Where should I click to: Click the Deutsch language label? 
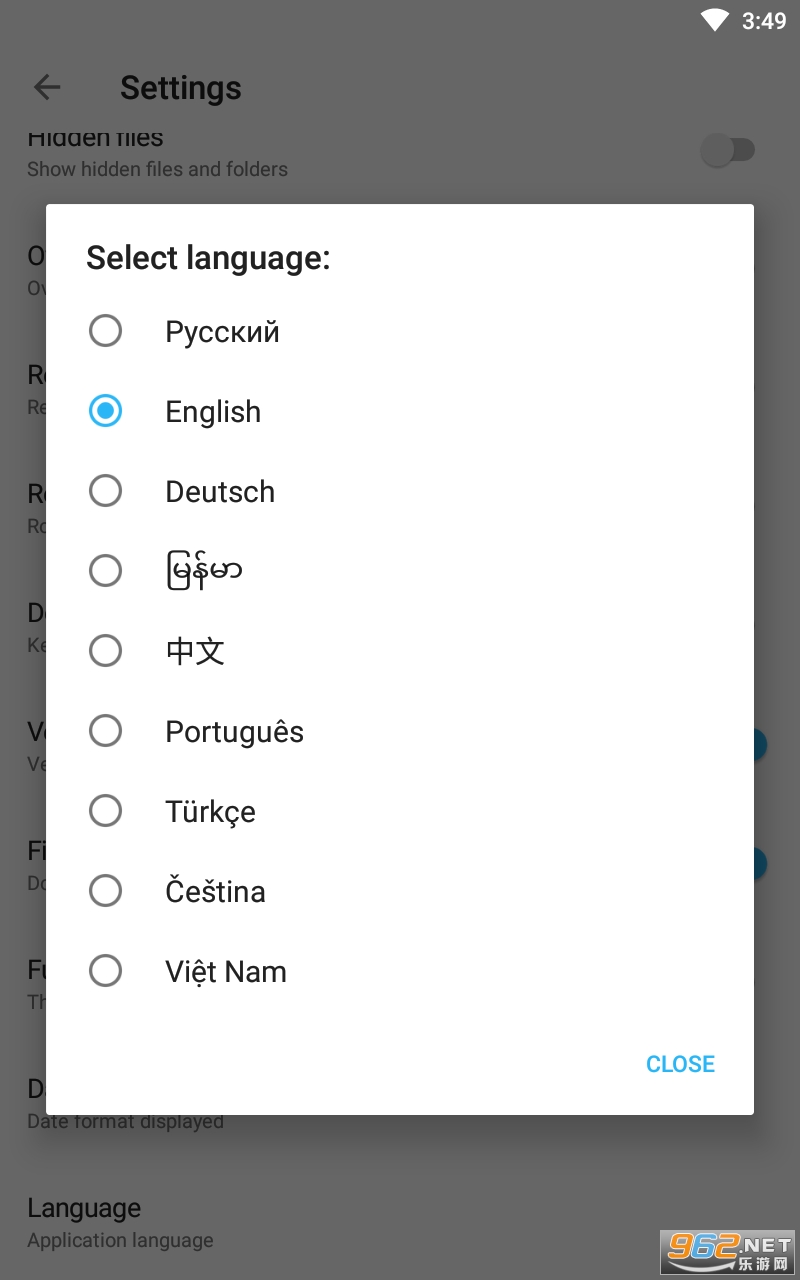click(x=220, y=492)
